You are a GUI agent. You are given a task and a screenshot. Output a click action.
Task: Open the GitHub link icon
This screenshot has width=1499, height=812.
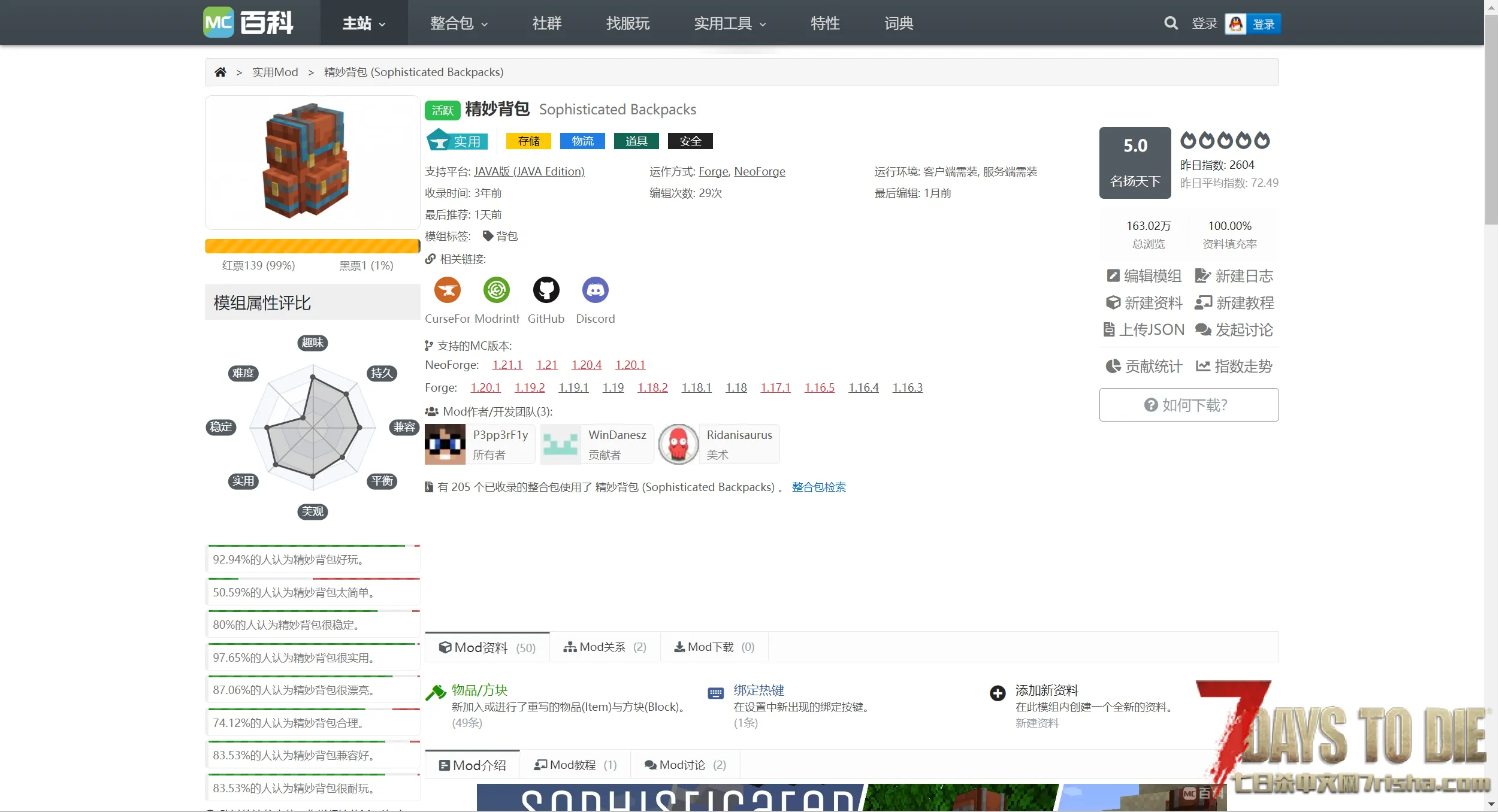coord(546,290)
